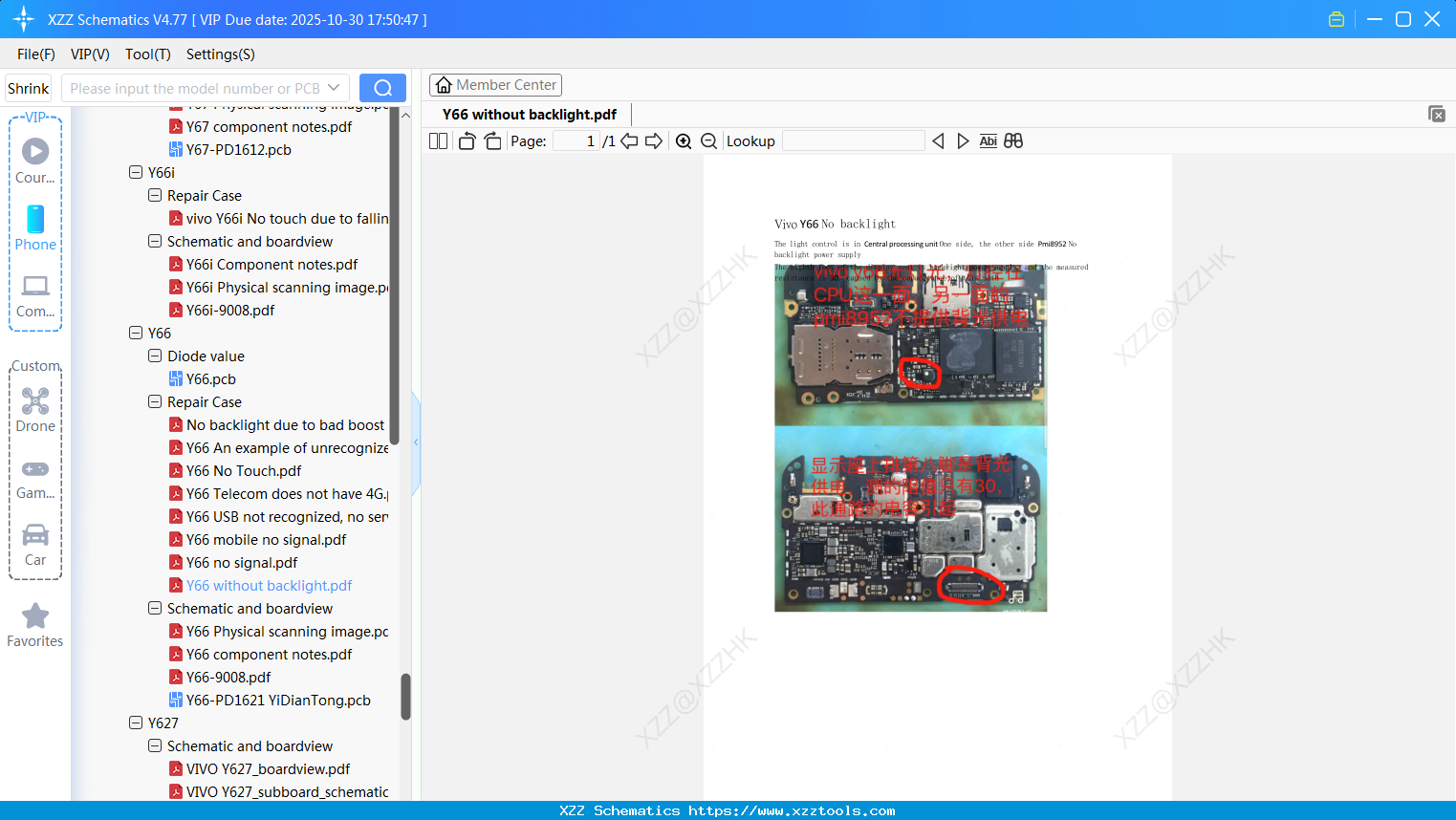Open the model number dropdown arrow
The height and width of the screenshot is (820, 1456).
(x=334, y=88)
